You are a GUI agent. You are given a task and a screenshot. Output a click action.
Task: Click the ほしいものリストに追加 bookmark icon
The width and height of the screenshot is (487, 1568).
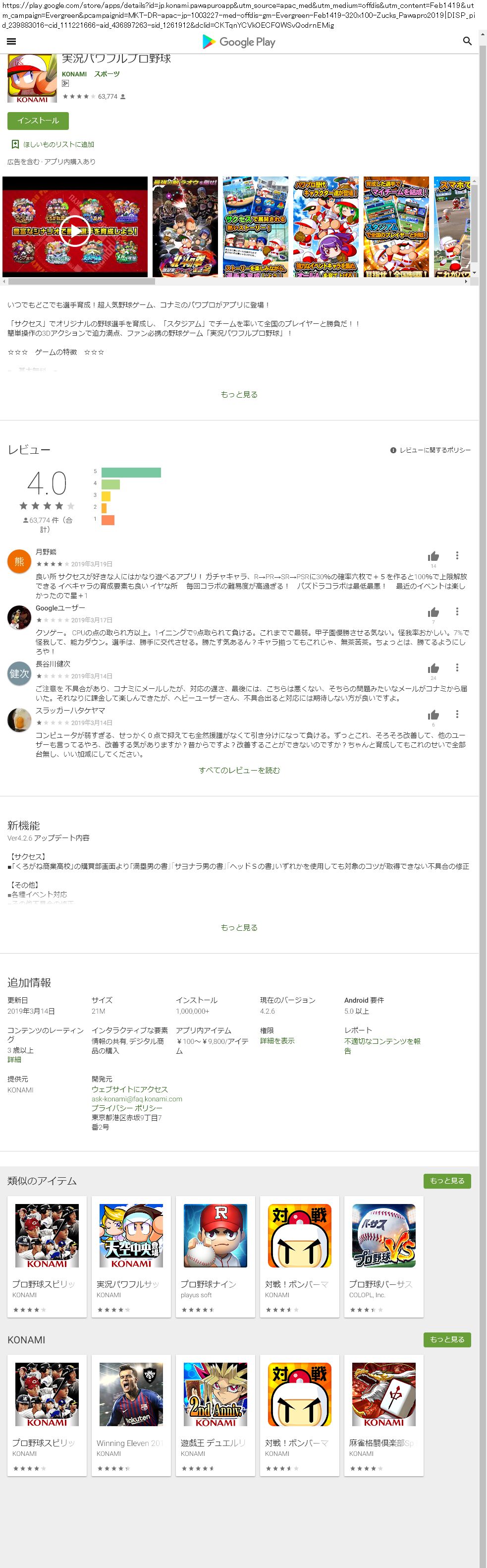[15, 144]
